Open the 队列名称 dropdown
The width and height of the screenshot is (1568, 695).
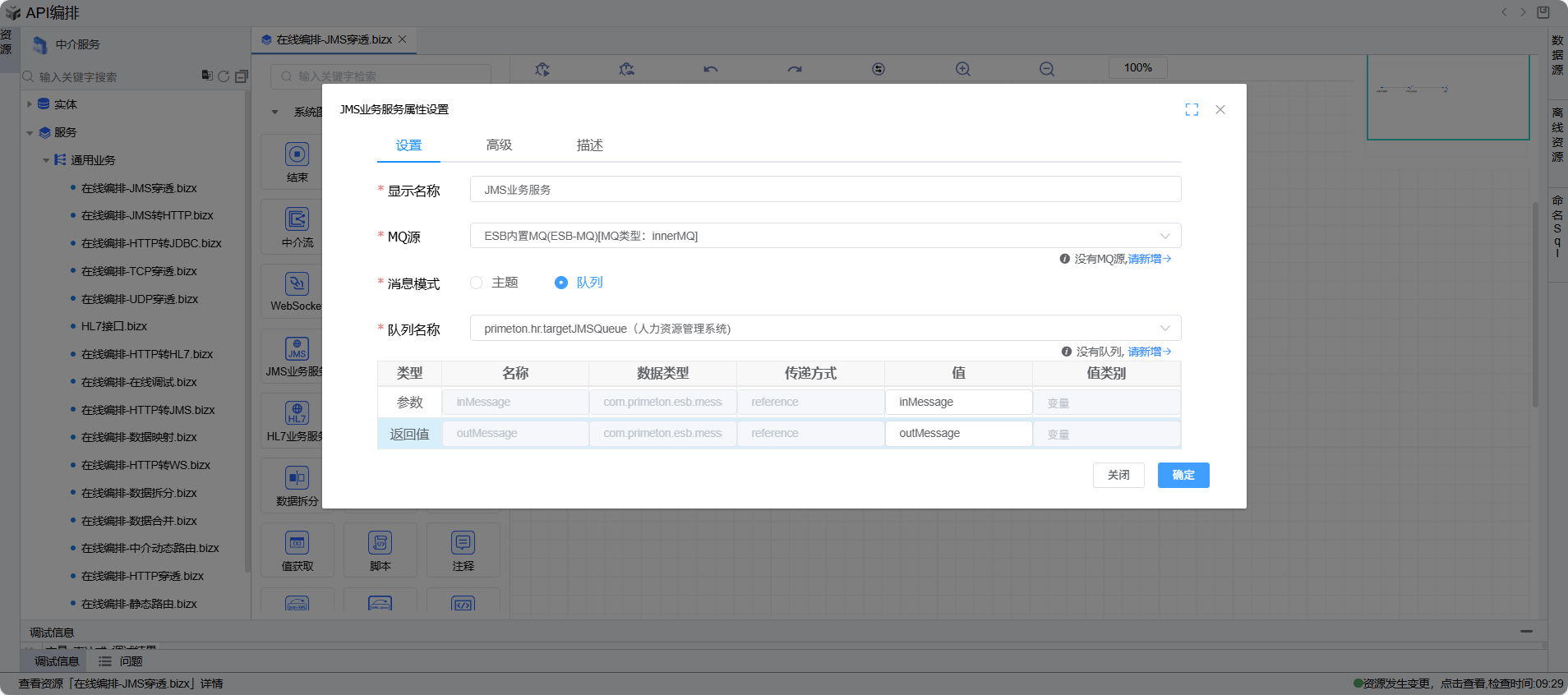coord(825,329)
